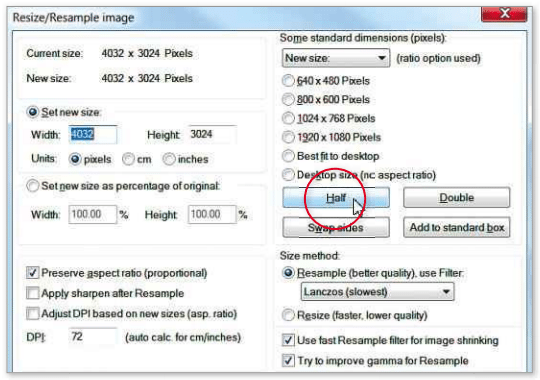This screenshot has width=540, height=380.
Task: Click the (ratio option used) text
Action: [x=438, y=58]
